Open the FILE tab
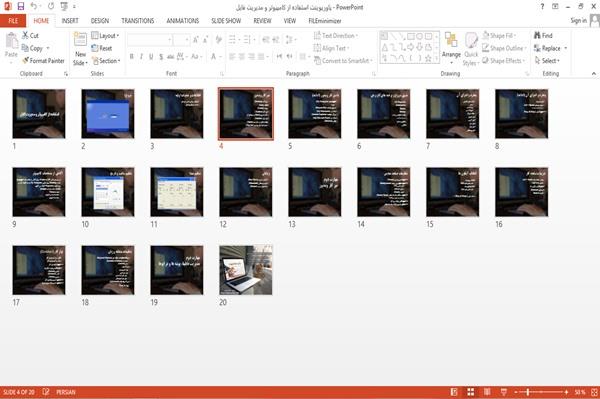Viewport: 600px width, 399px height. click(13, 21)
